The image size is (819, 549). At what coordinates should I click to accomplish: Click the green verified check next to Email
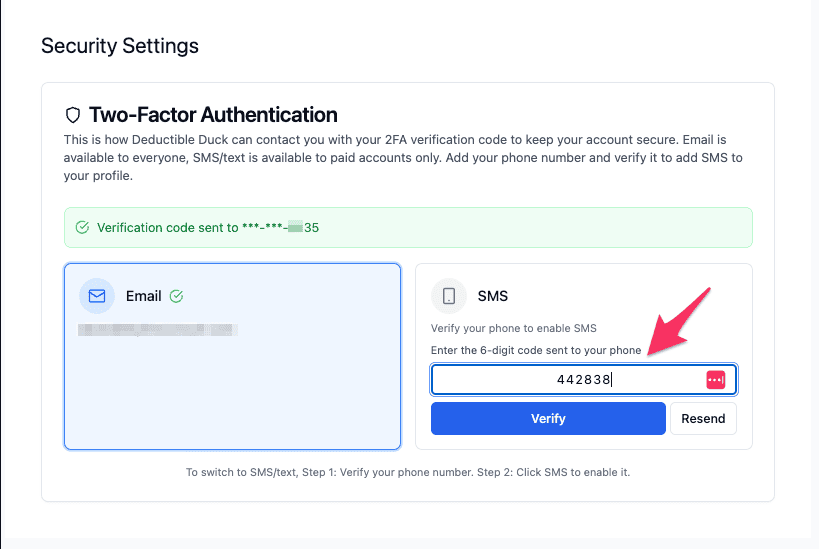coord(177,296)
